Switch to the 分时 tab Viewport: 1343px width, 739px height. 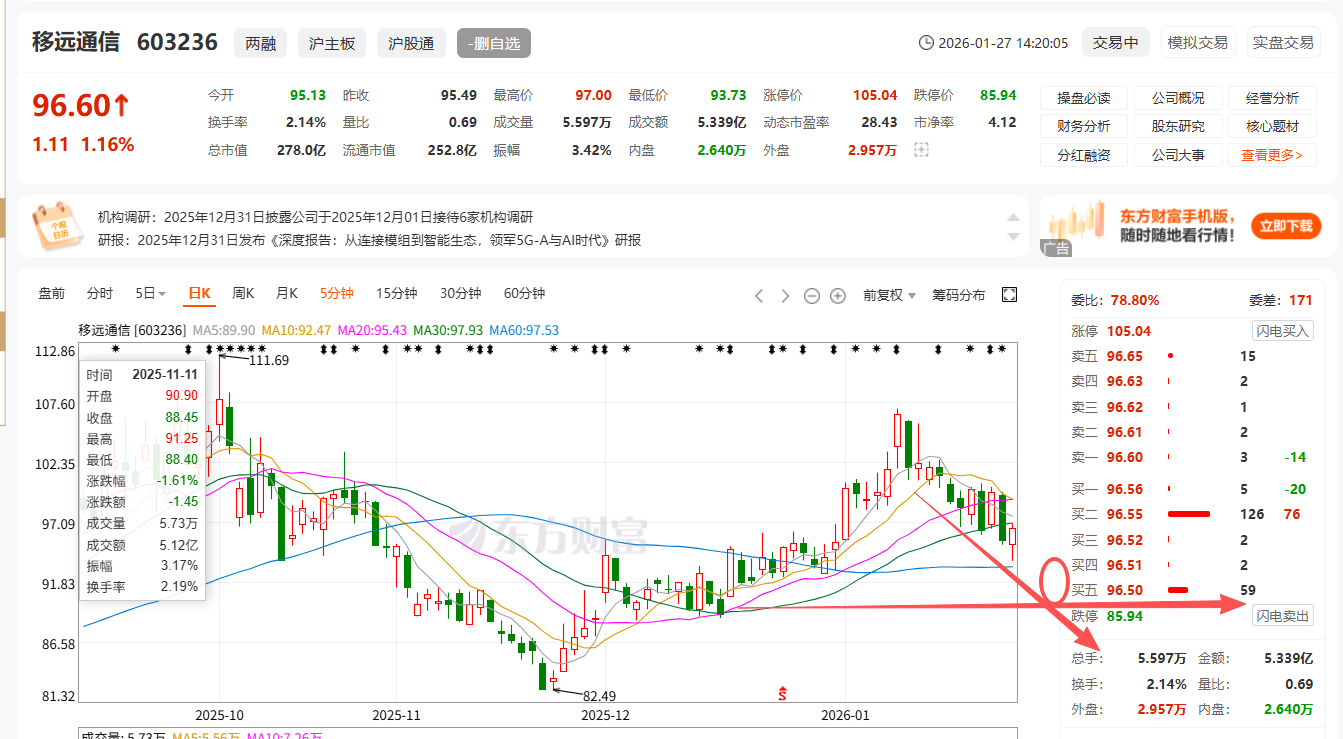pos(100,293)
